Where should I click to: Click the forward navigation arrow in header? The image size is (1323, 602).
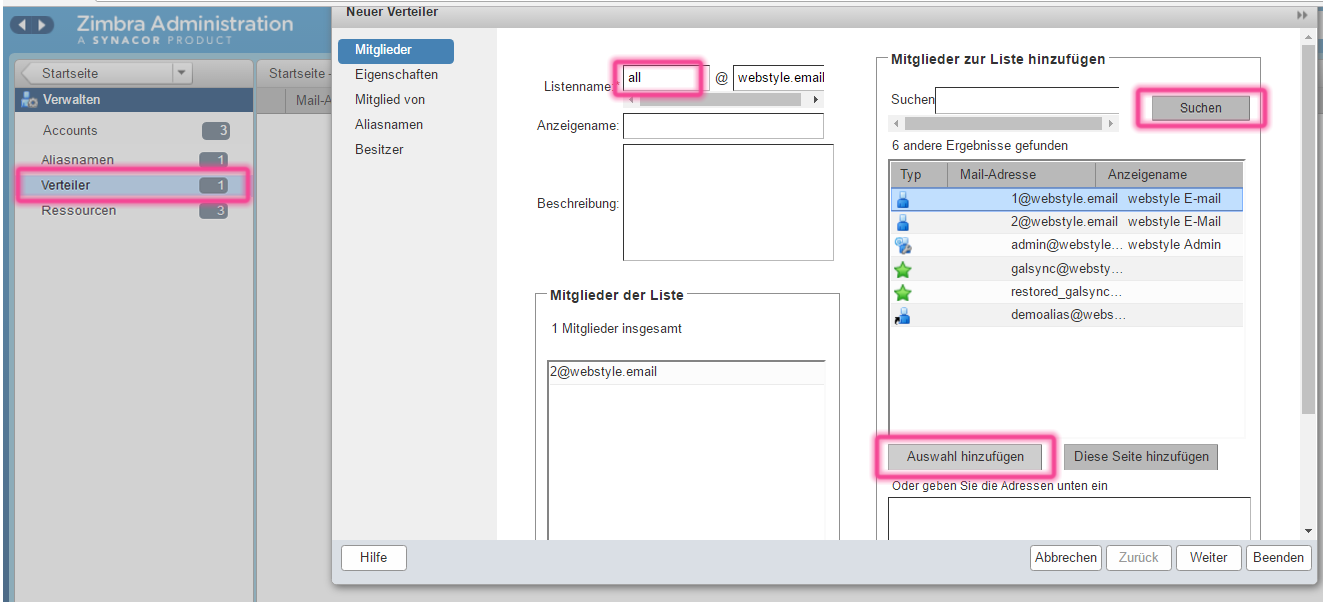coord(43,25)
